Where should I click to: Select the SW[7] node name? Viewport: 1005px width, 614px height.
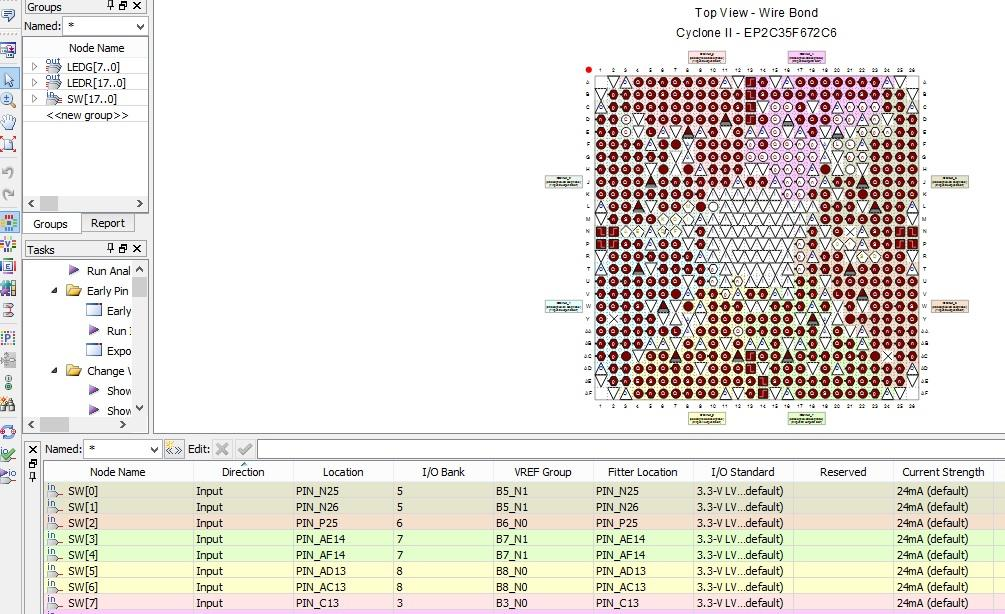[x=83, y=603]
